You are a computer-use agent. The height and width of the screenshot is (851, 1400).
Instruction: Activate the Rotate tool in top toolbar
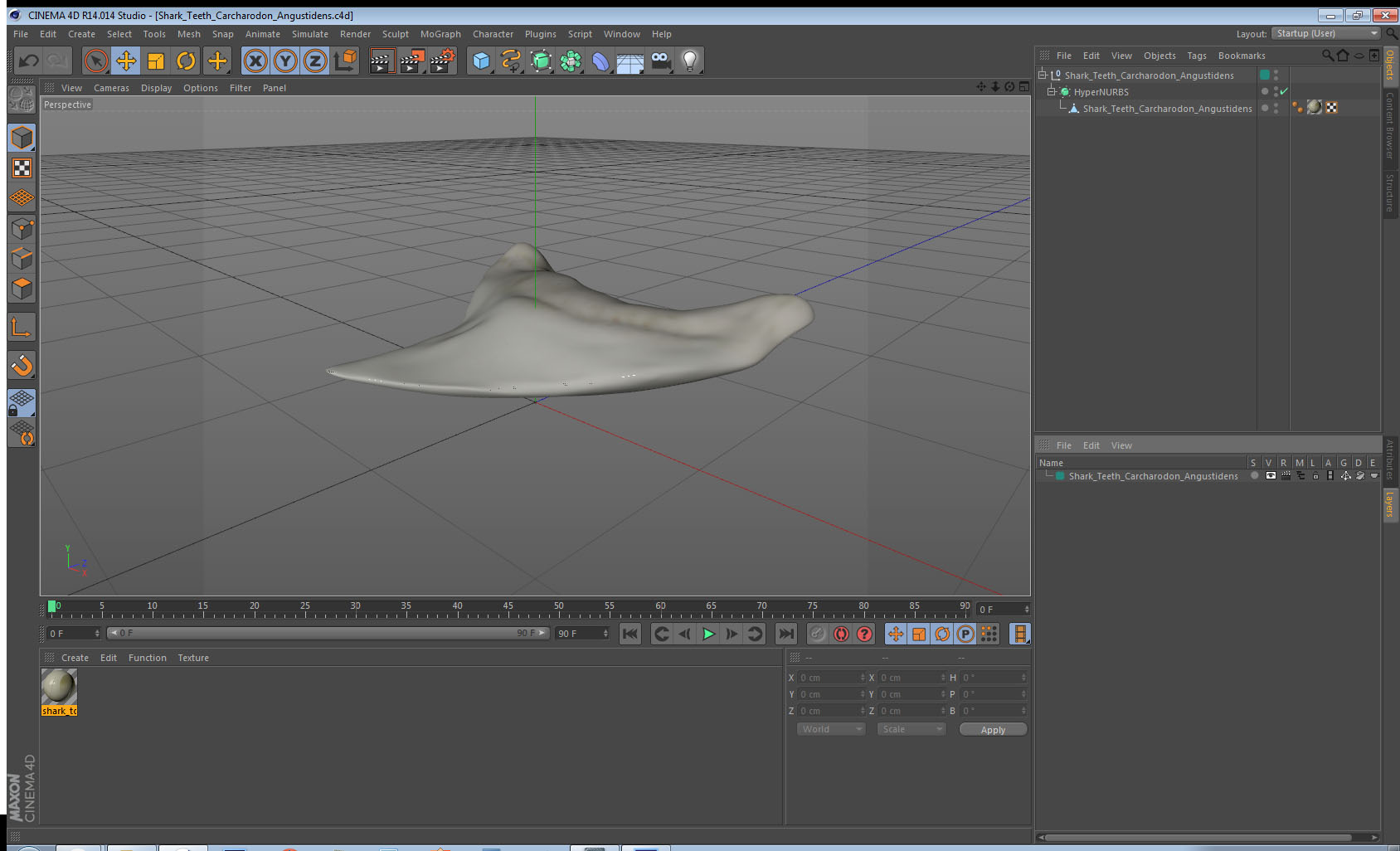[187, 61]
